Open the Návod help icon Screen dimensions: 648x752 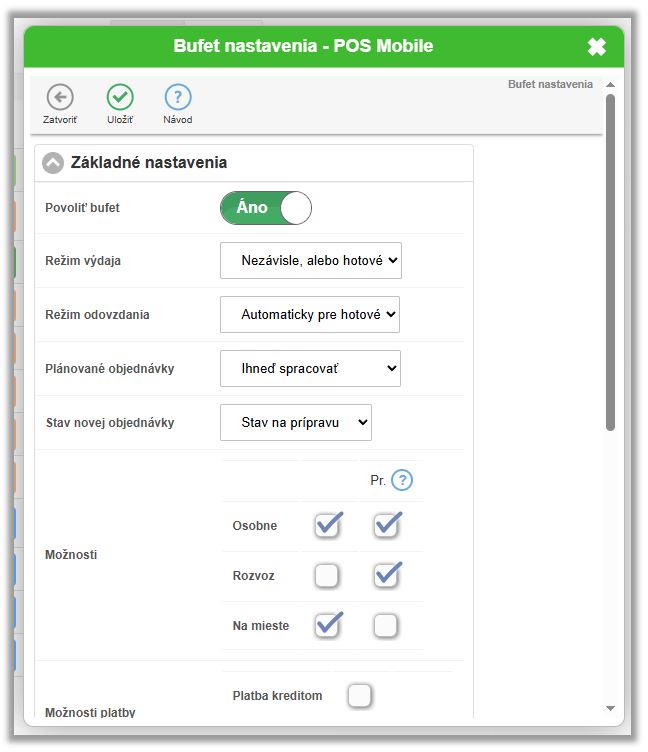[x=178, y=98]
